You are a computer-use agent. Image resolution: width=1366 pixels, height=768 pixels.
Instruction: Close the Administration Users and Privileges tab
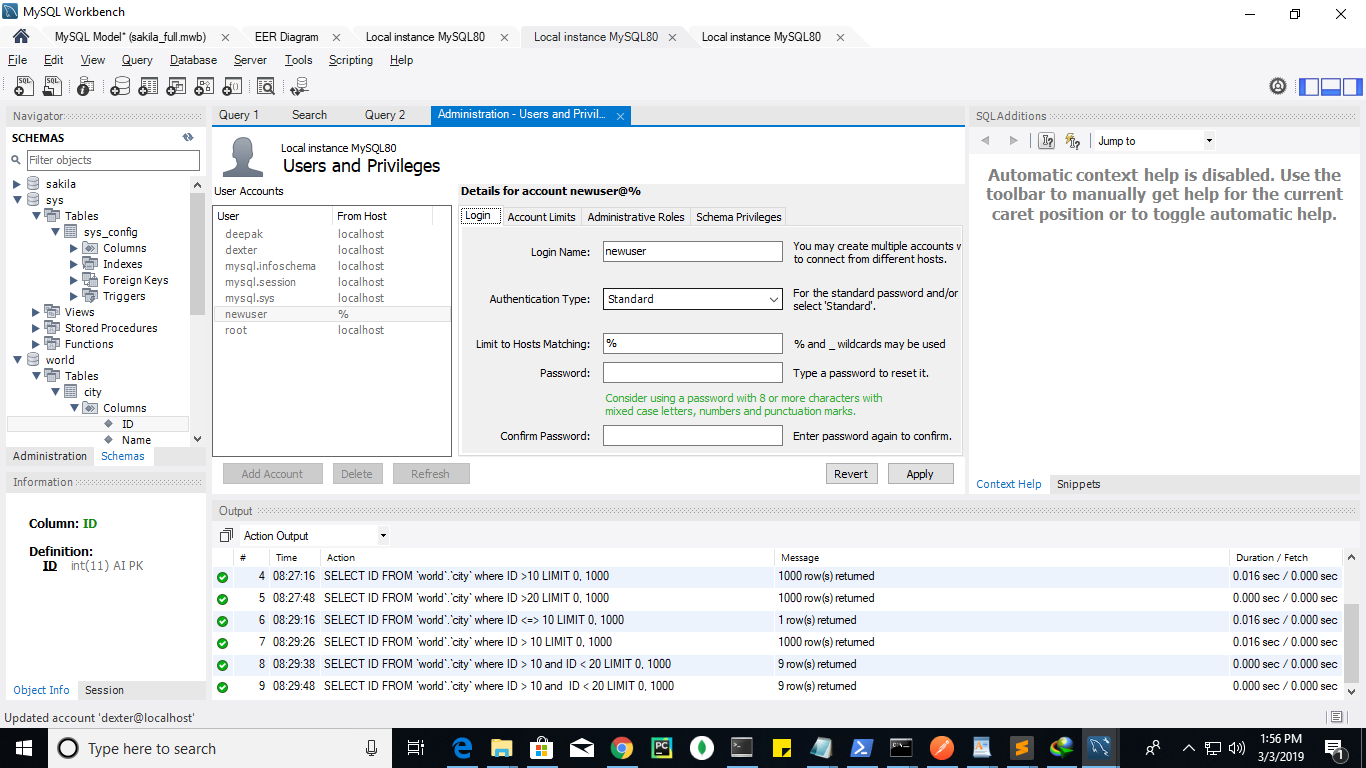620,116
